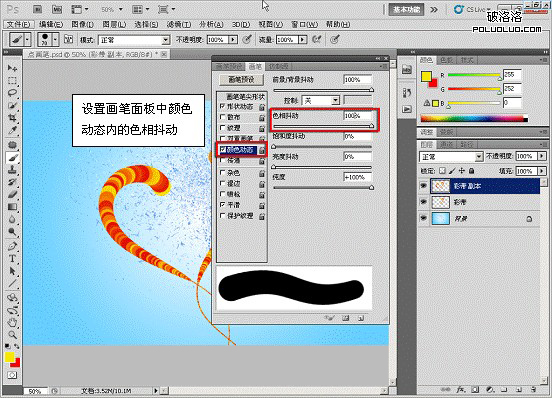Open the 图像(I) menu

(x=82, y=24)
